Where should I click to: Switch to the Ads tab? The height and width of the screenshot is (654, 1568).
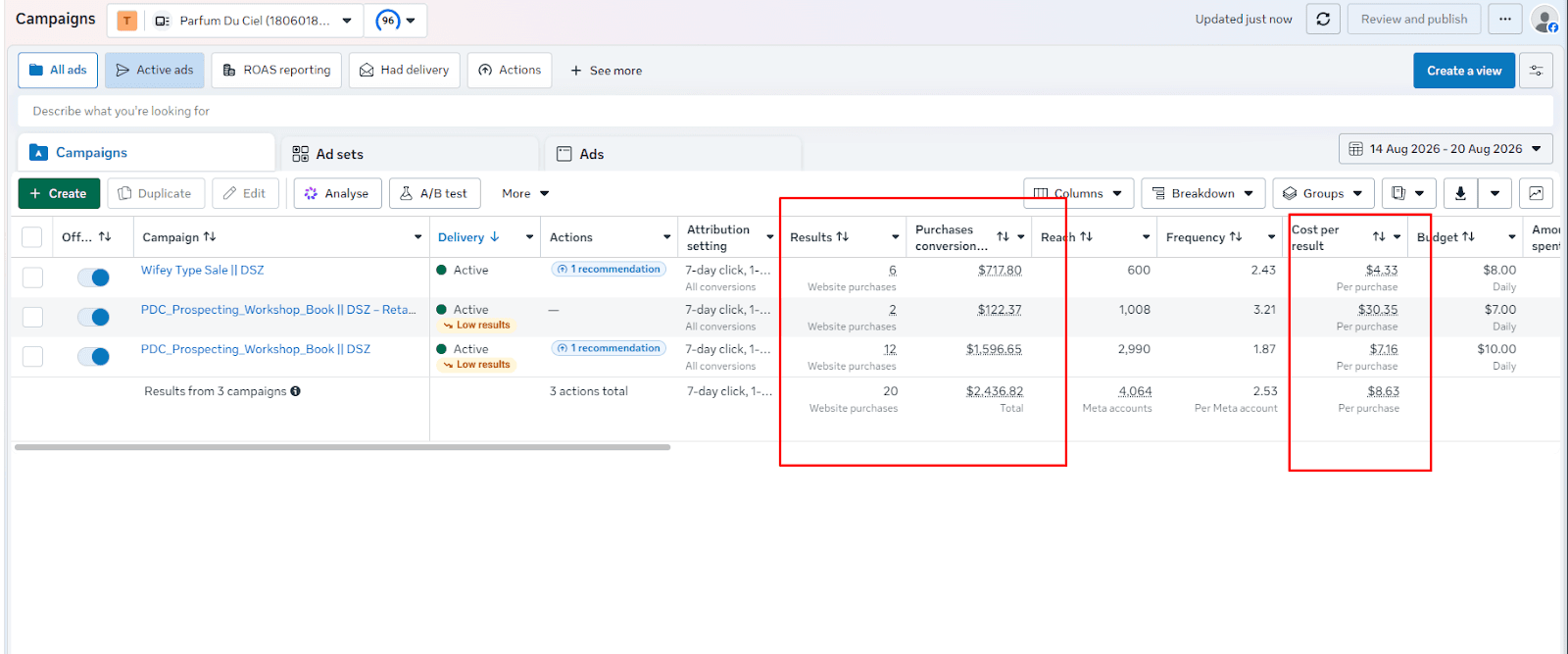(x=673, y=154)
